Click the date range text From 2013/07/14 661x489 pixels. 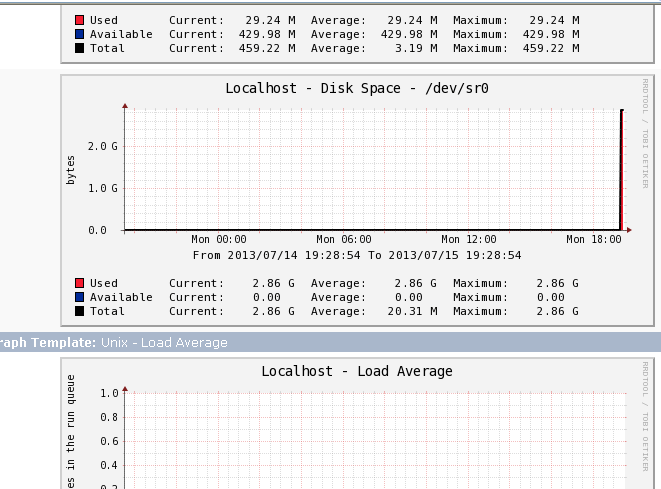[x=357, y=255]
